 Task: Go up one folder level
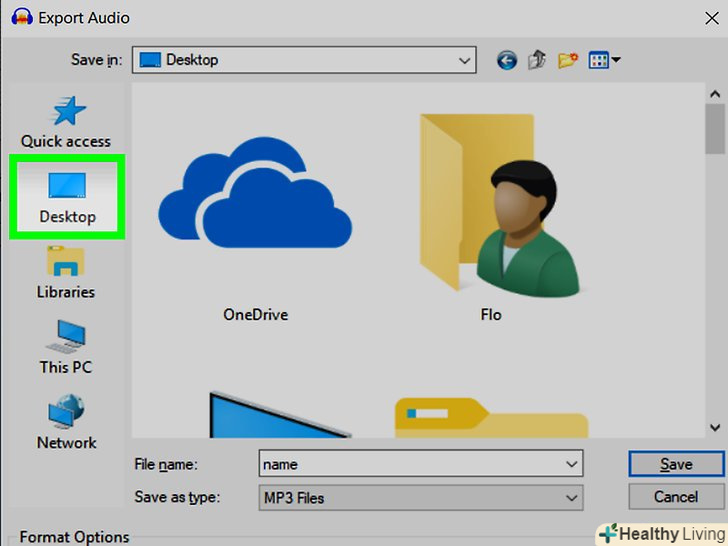537,59
